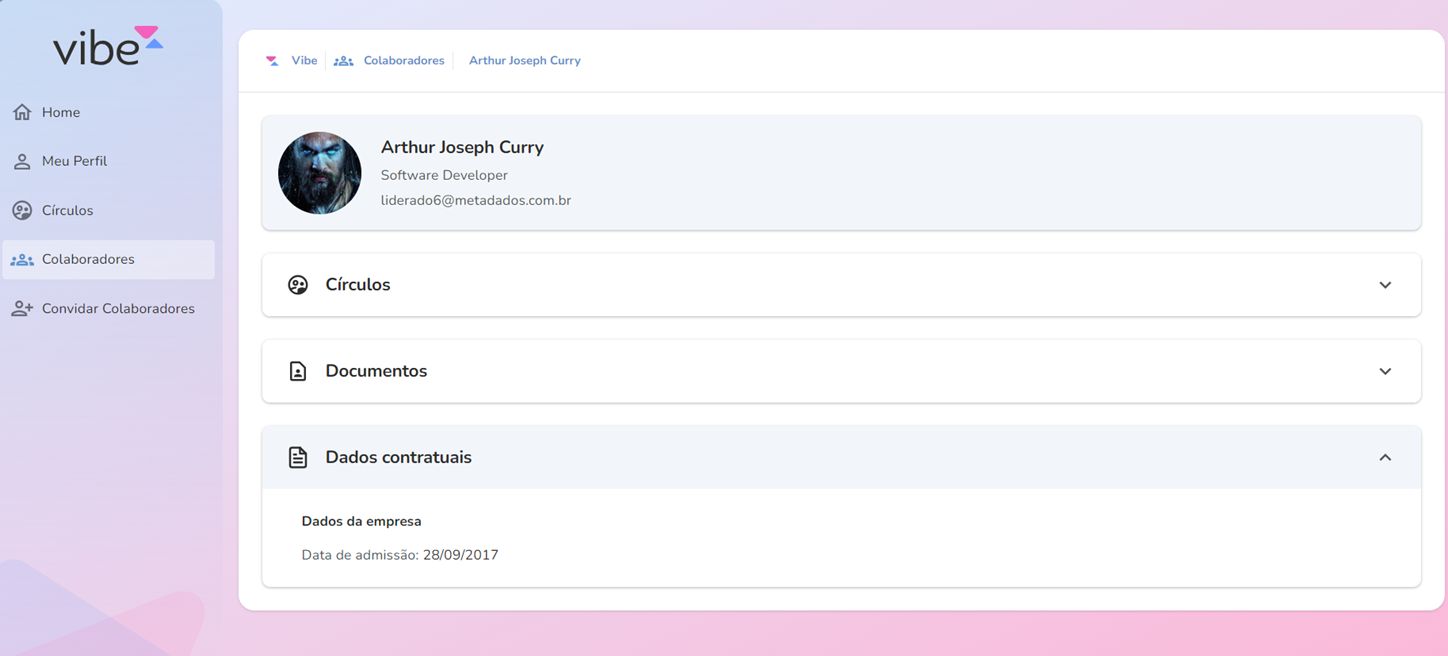Click Arthur Joseph Curry's profile photo
This screenshot has width=1448, height=656.
[320, 173]
